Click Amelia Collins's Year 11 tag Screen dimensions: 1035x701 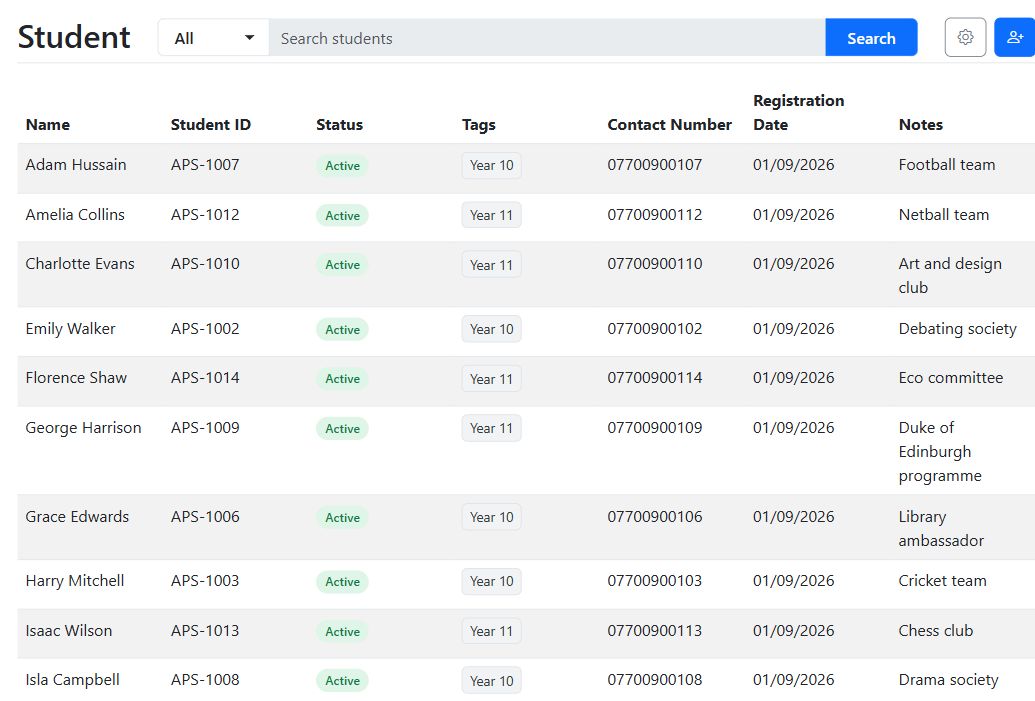point(491,215)
